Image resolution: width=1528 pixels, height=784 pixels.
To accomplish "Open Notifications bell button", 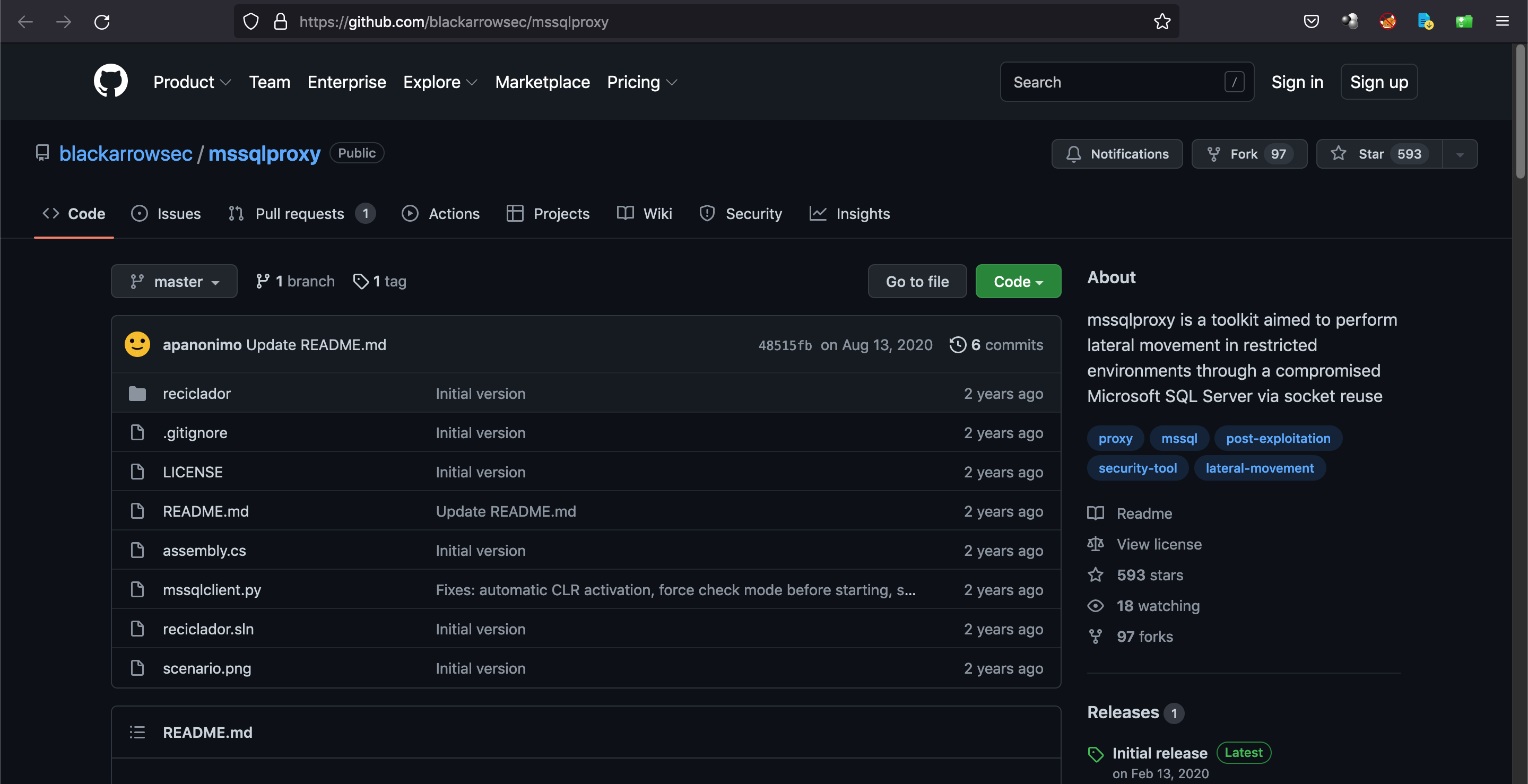I will (1117, 154).
